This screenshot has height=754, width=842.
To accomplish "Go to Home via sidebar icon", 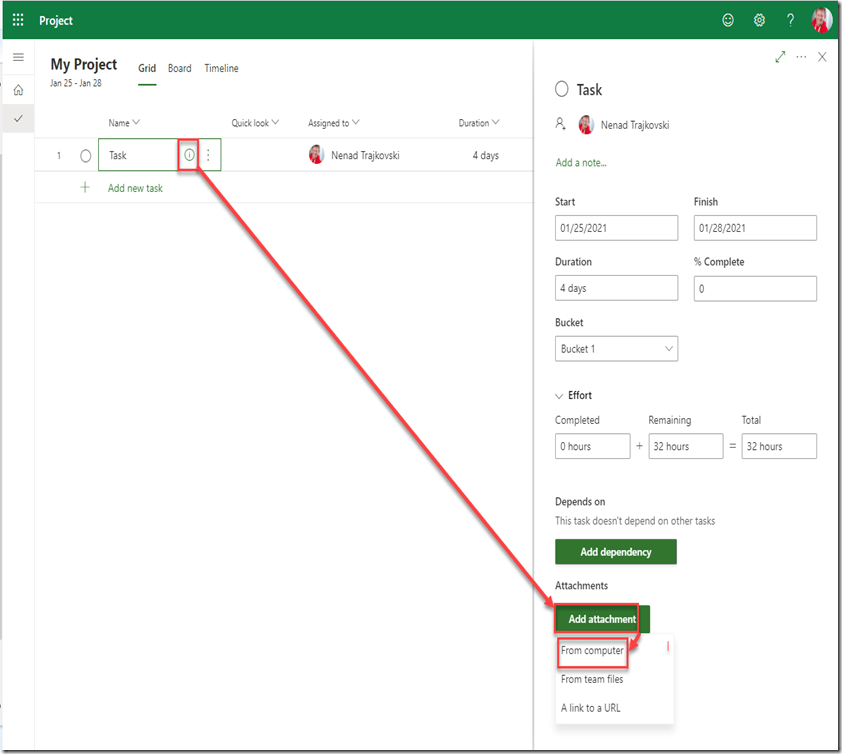I will (x=18, y=90).
